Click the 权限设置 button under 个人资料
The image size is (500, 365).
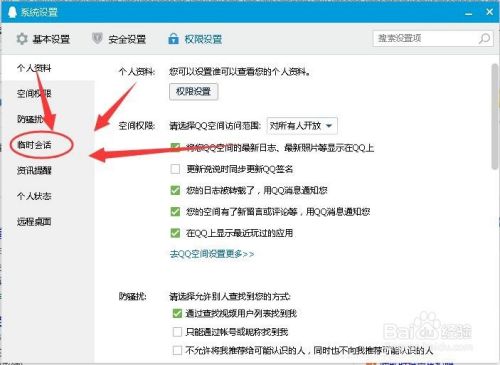[x=193, y=91]
